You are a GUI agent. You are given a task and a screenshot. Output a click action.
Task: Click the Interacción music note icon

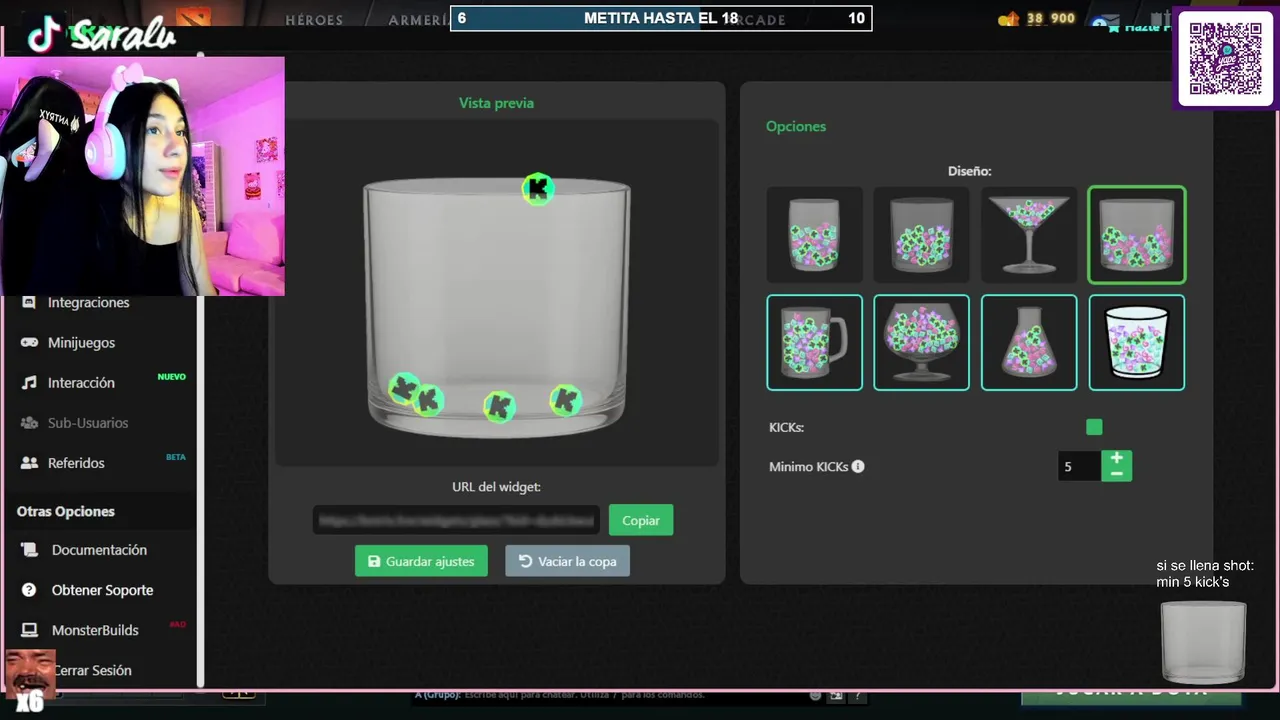click(29, 382)
